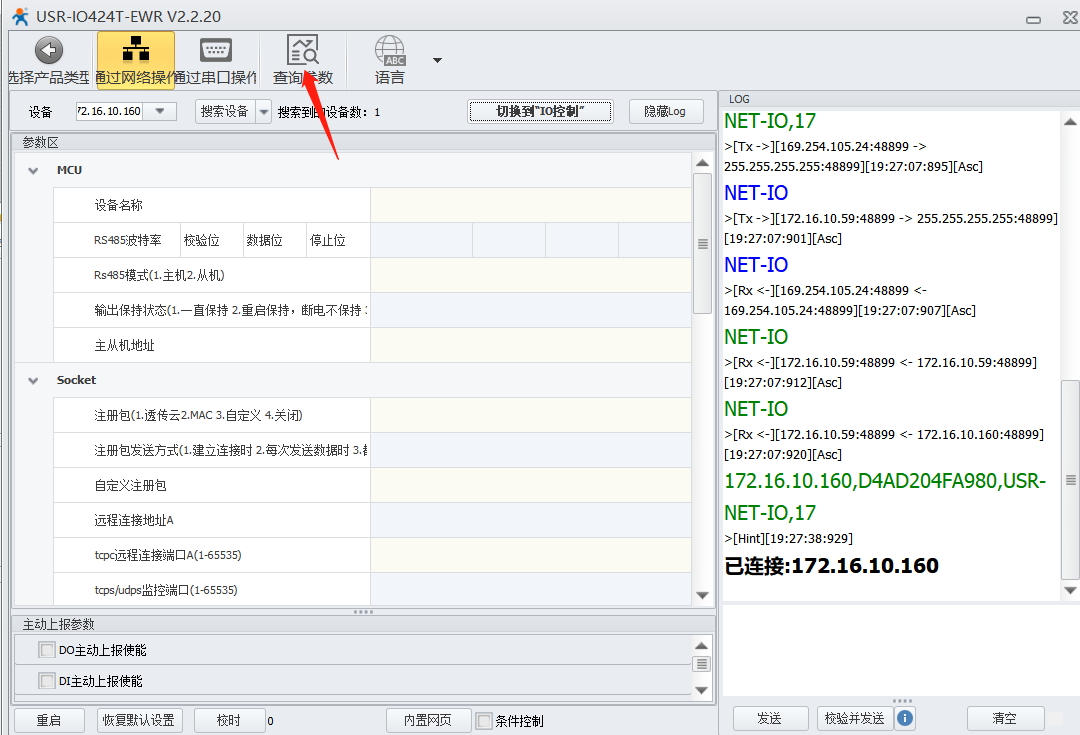Screen dimensions: 1080x735
Task: Collapse the Socket parameter section
Action: click(x=34, y=380)
